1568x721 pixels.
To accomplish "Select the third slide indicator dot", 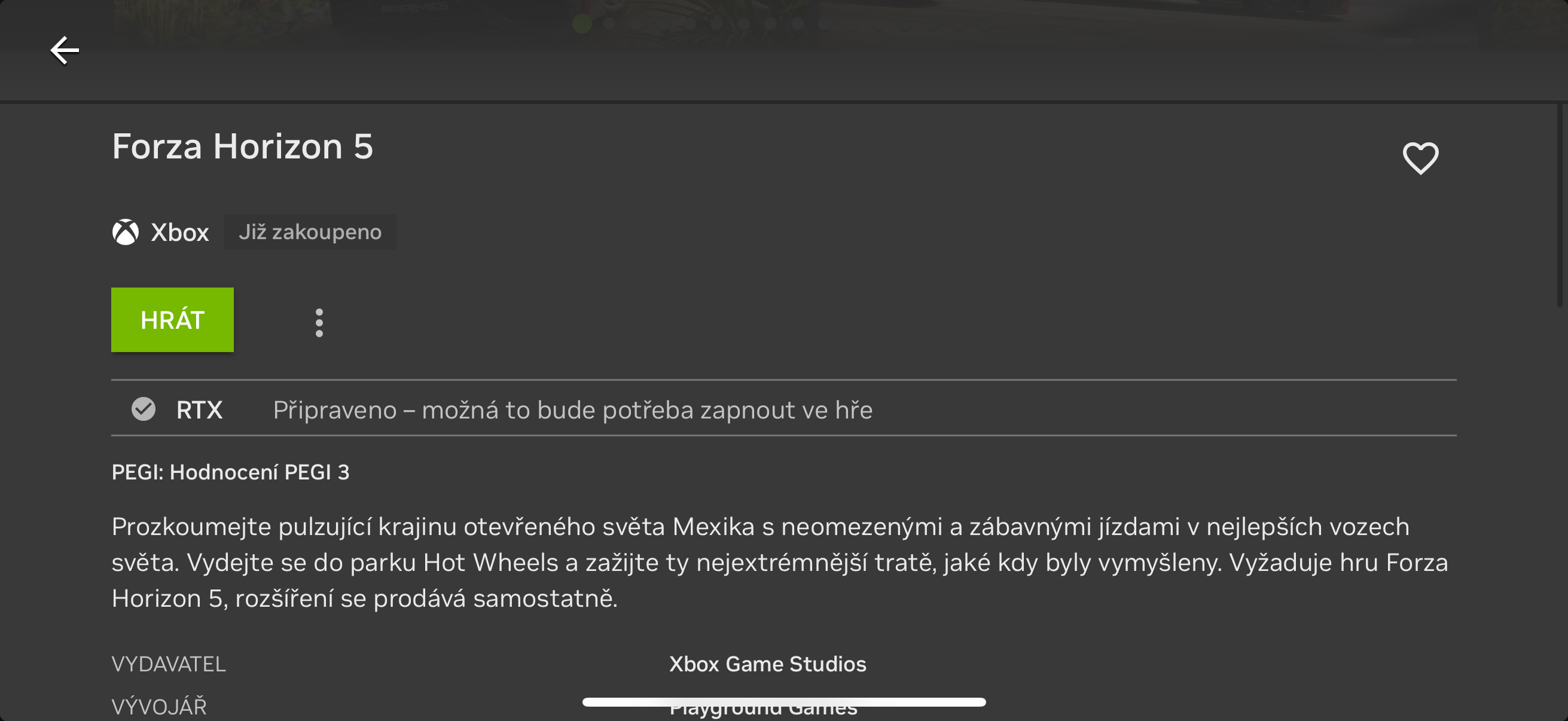I will click(636, 25).
